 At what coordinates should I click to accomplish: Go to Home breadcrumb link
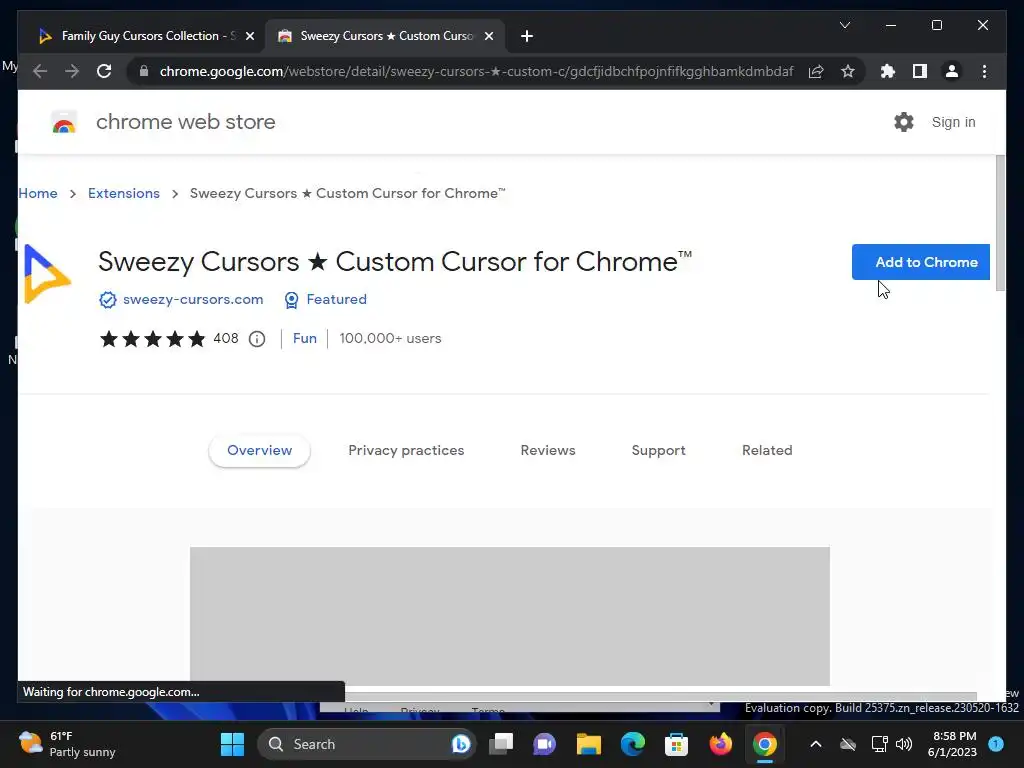(x=38, y=193)
